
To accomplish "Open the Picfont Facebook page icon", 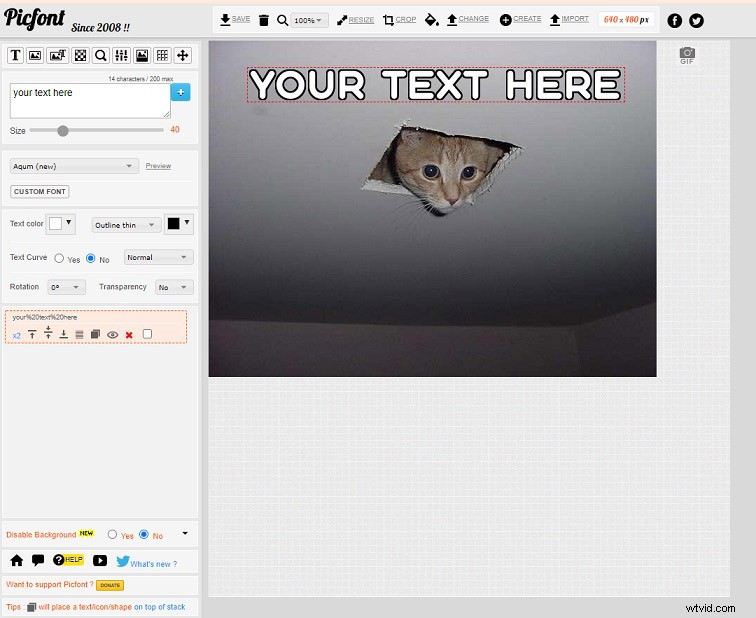I will tap(675, 20).
